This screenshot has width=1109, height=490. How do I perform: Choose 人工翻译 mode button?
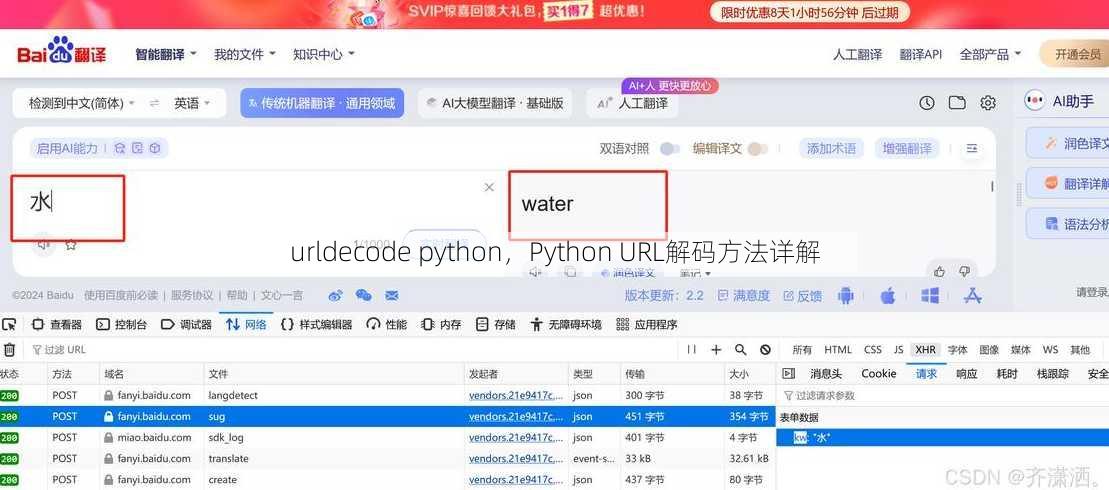click(632, 103)
